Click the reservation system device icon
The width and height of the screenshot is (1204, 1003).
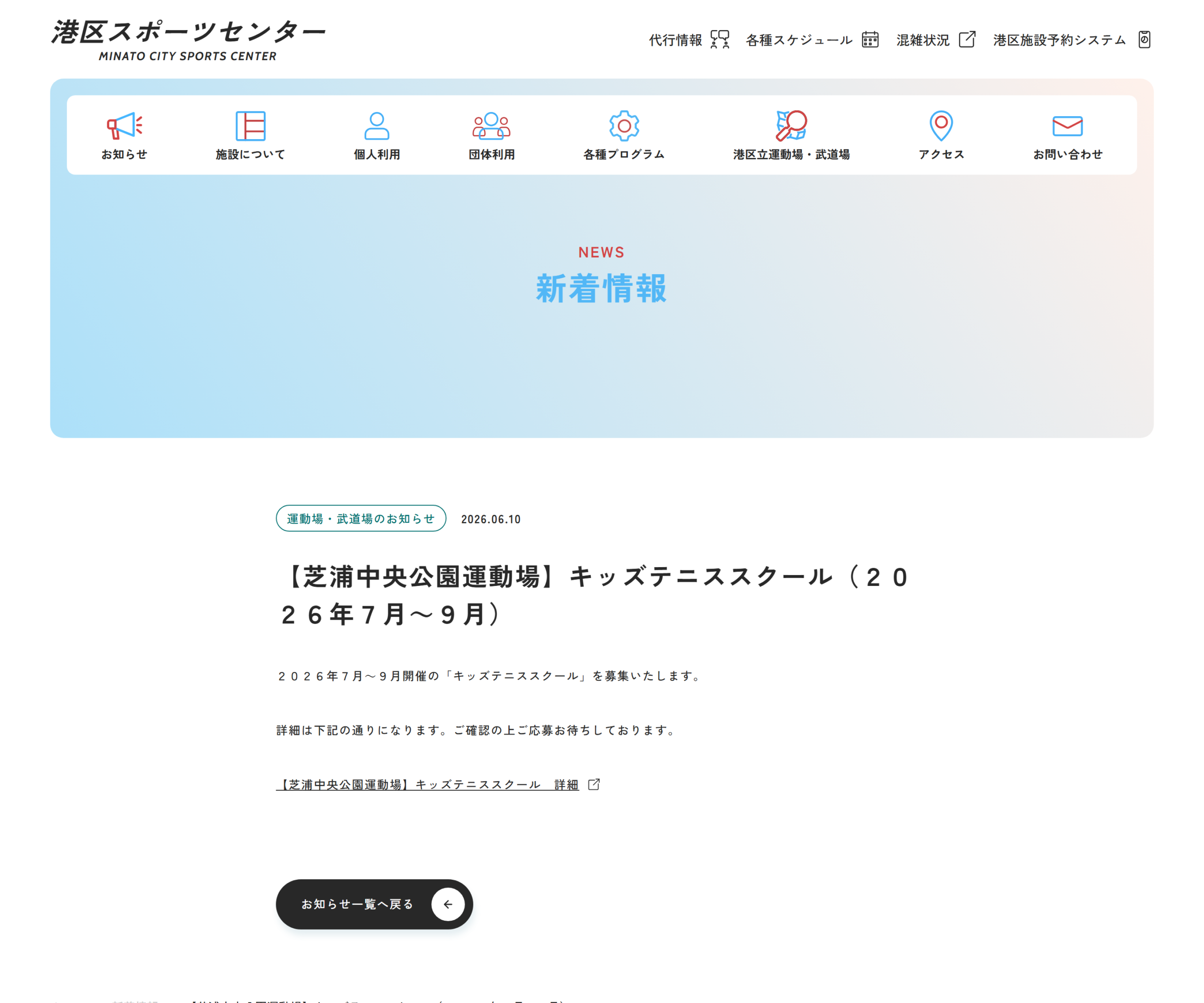click(1144, 39)
